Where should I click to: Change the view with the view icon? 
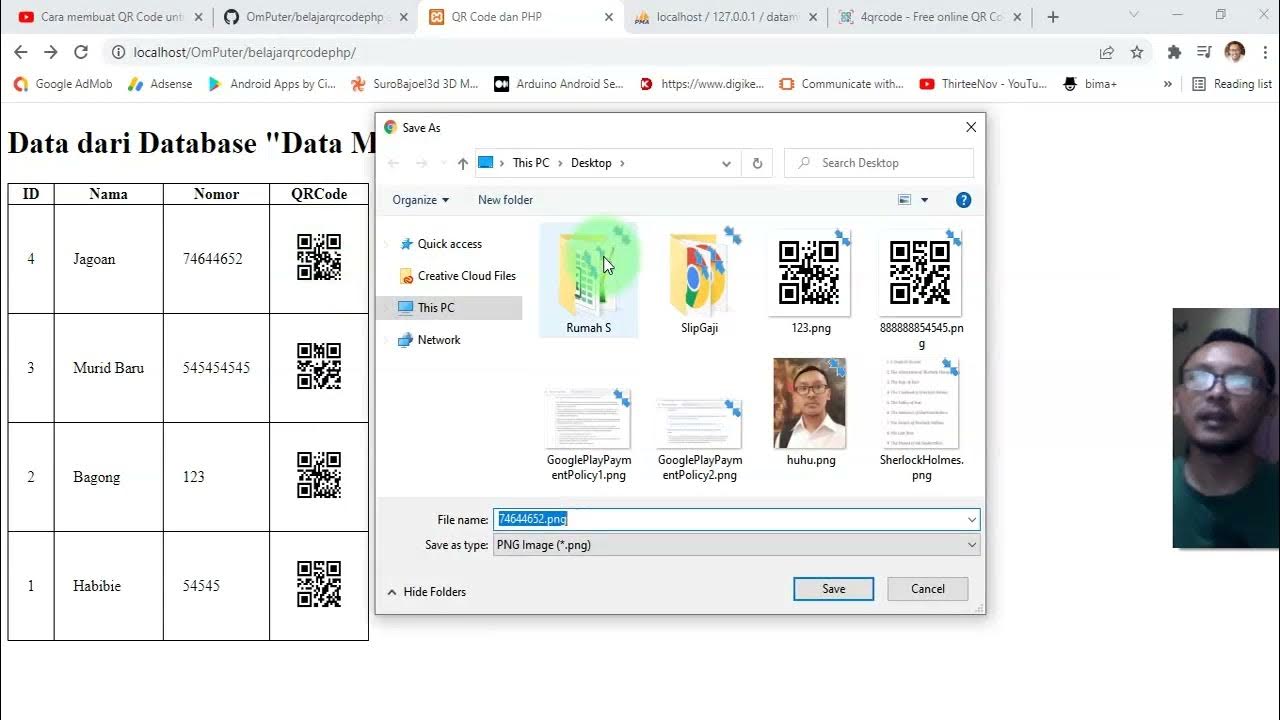904,200
